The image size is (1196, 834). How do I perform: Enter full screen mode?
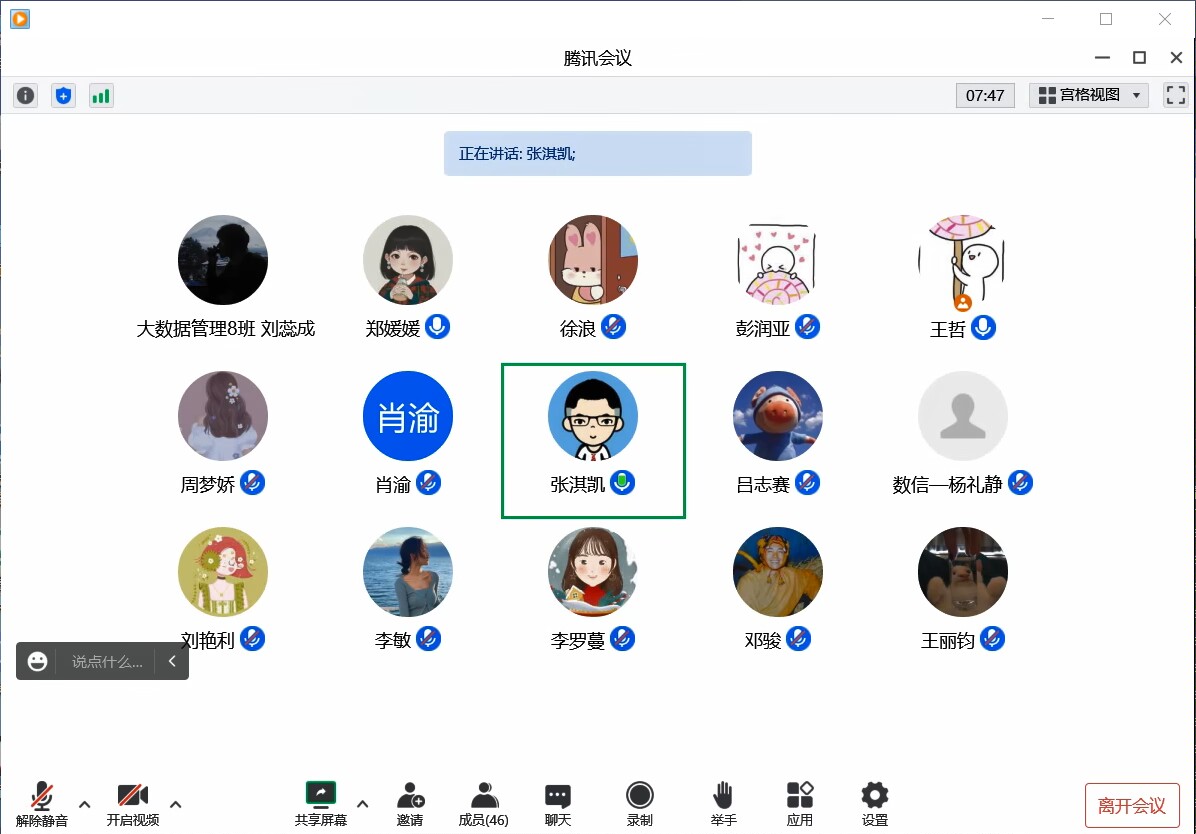pos(1175,95)
